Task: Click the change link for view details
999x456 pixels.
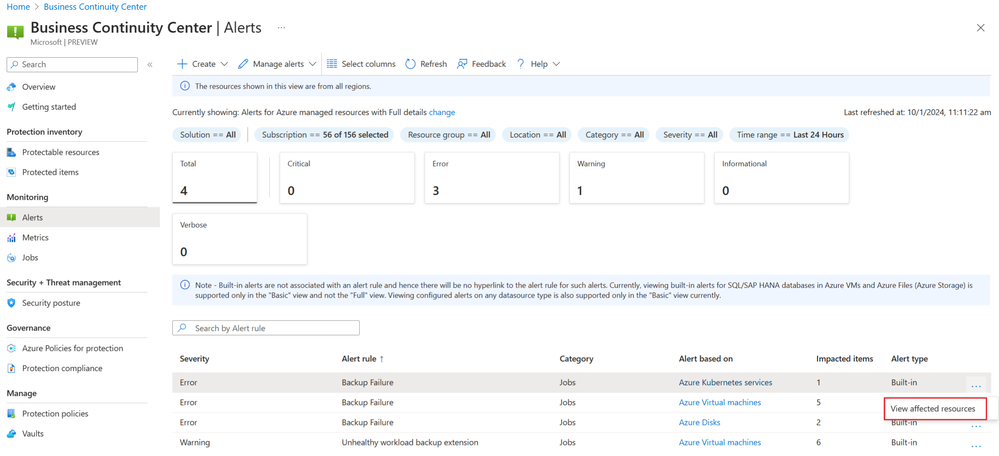Action: click(442, 112)
